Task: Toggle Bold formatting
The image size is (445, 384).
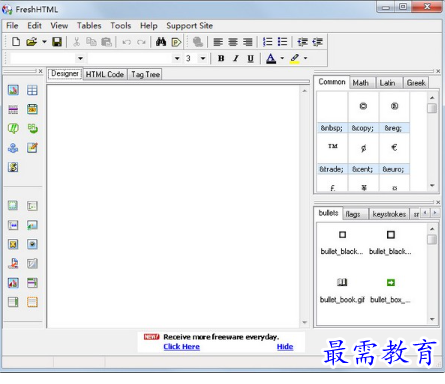Action: 221,59
